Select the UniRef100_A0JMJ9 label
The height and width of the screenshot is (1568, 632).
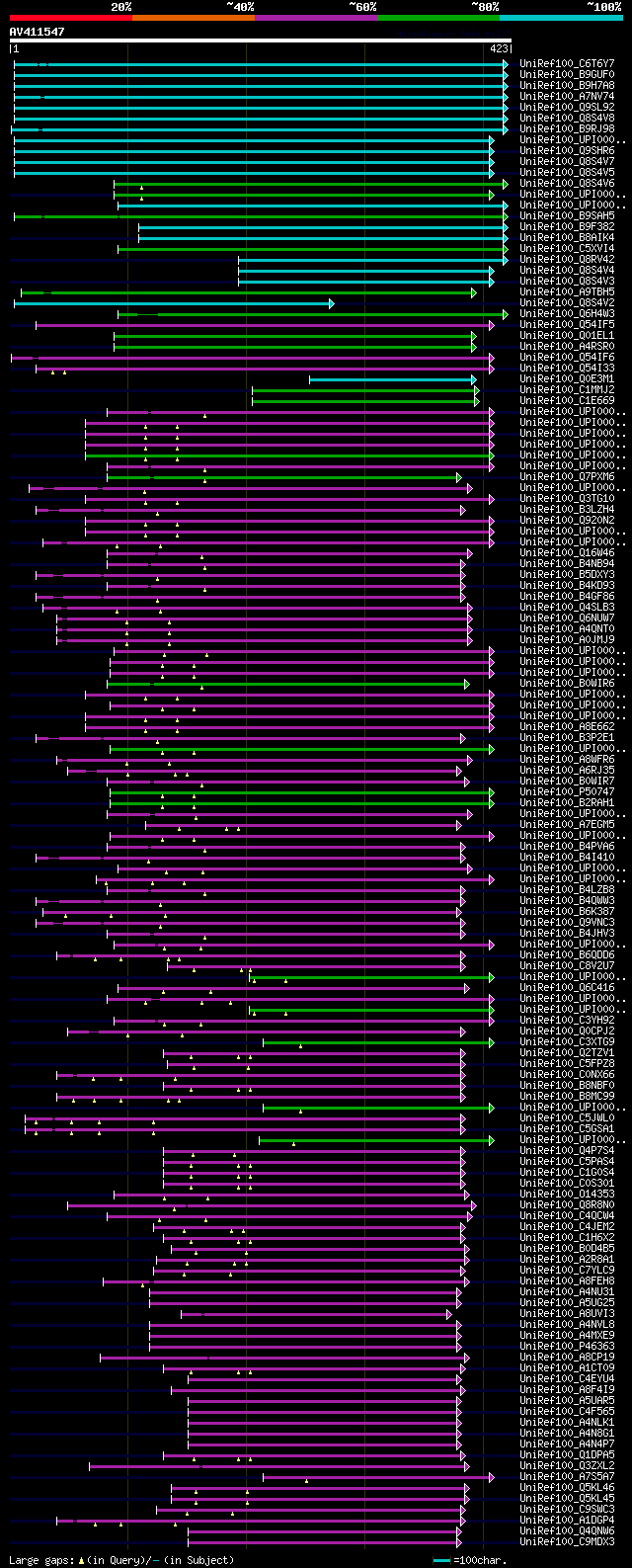pos(567,639)
